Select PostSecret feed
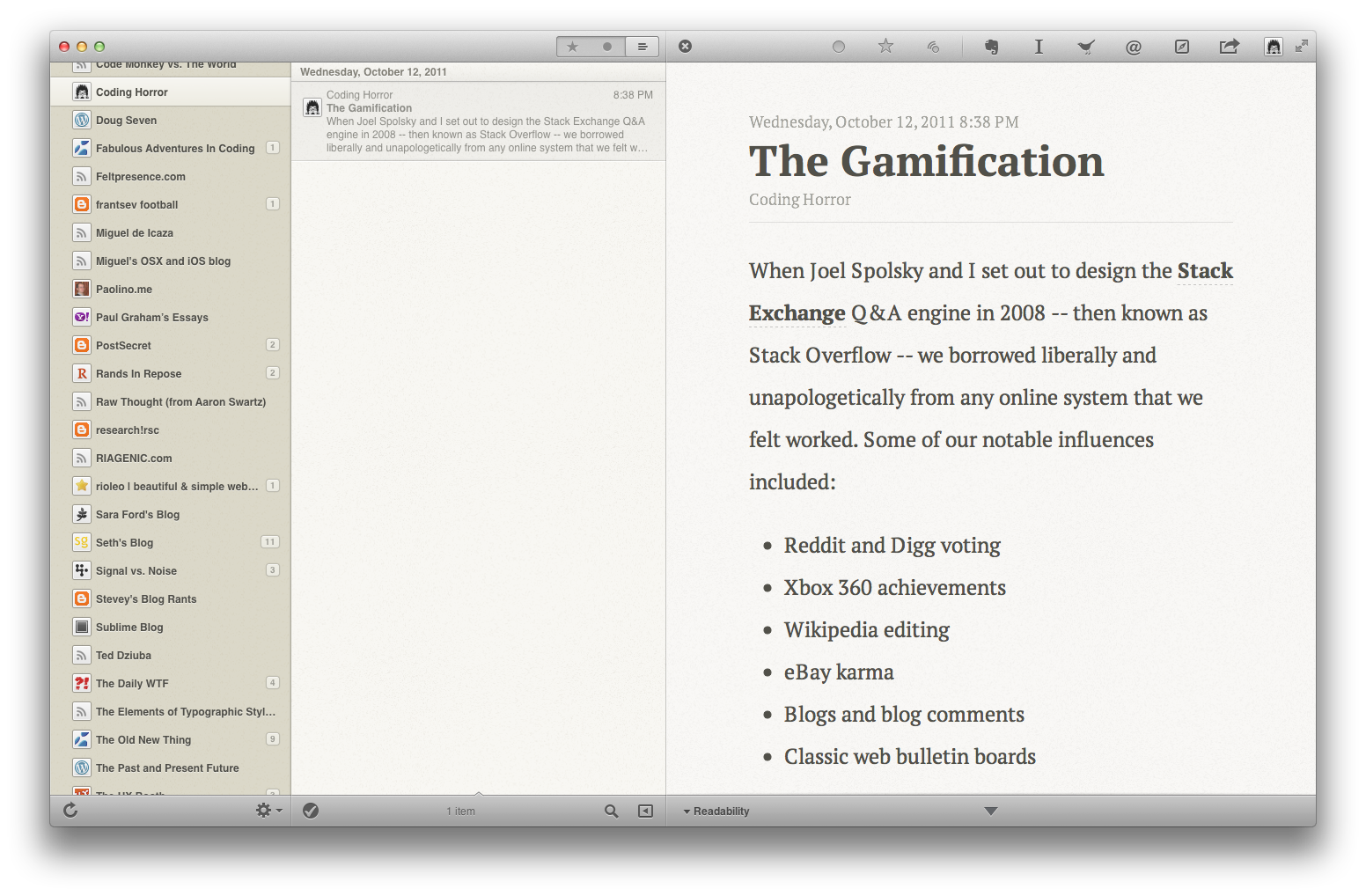 [x=171, y=345]
